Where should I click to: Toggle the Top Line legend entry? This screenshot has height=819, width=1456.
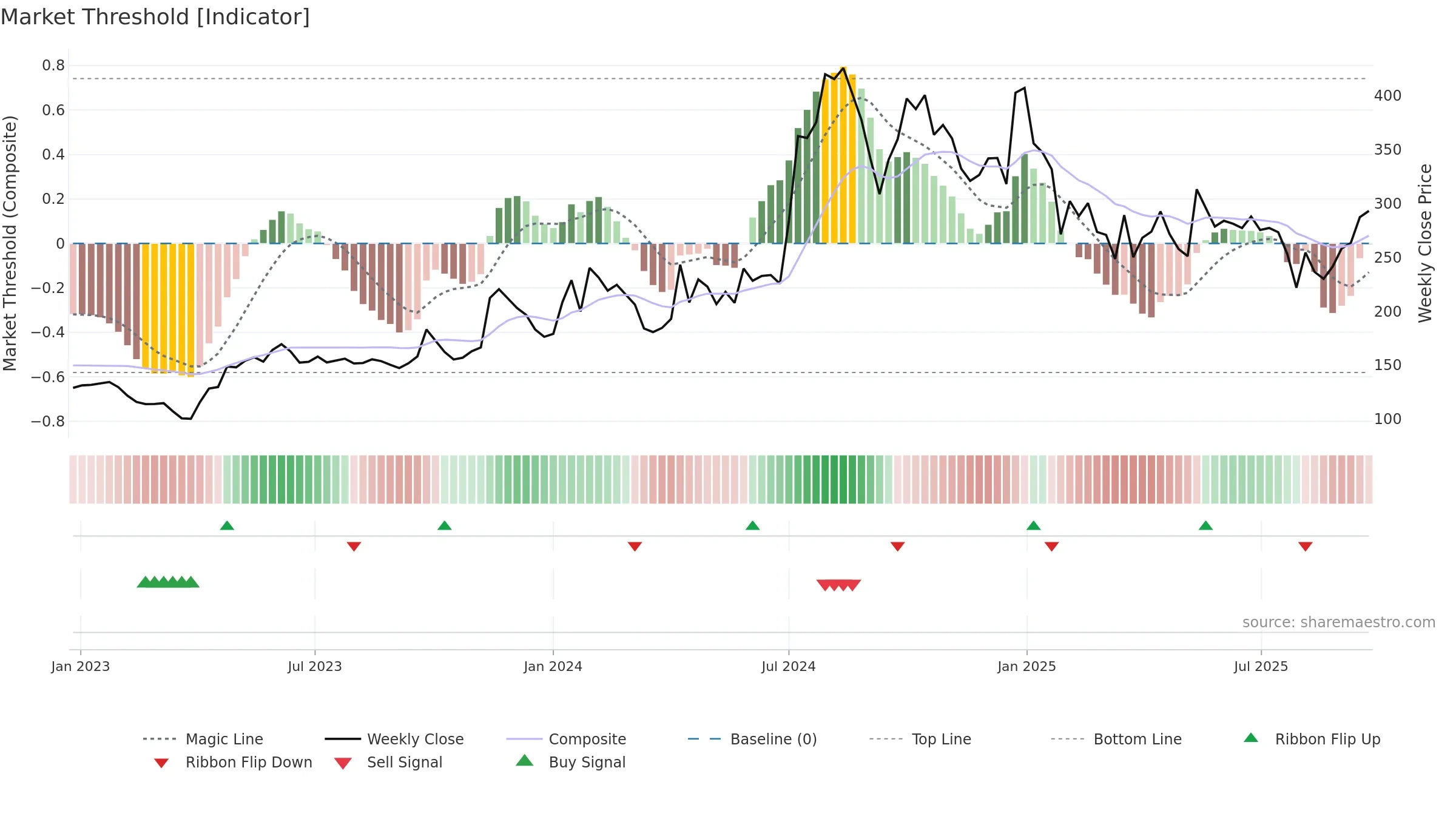pyautogui.click(x=920, y=739)
